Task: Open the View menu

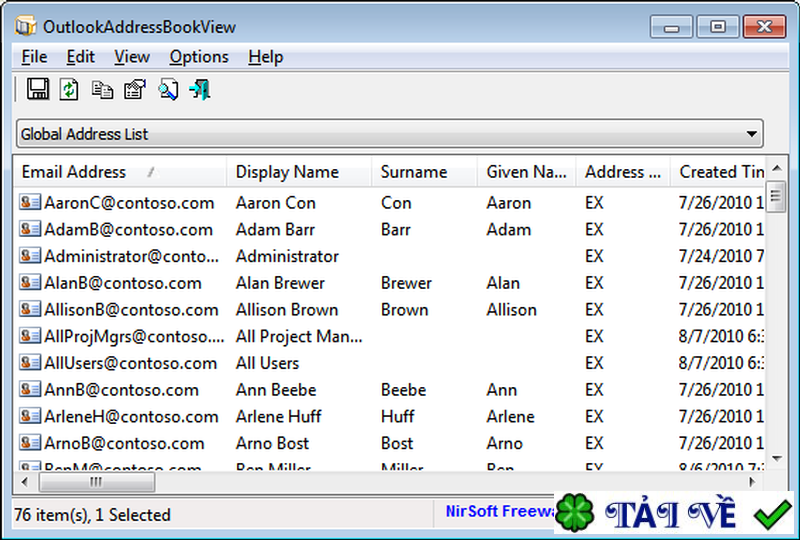Action: [x=132, y=57]
